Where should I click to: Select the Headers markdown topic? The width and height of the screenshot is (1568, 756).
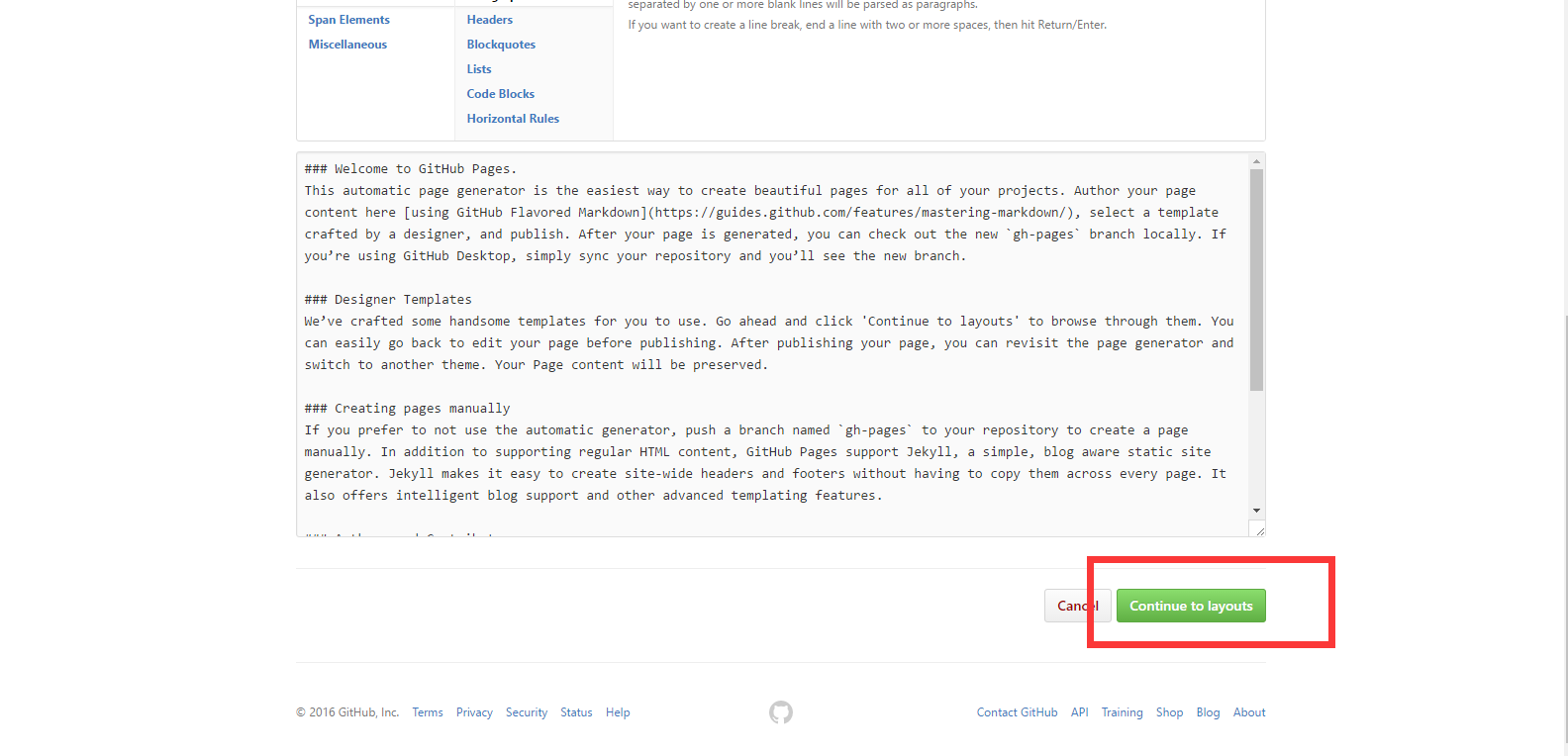pyautogui.click(x=490, y=20)
